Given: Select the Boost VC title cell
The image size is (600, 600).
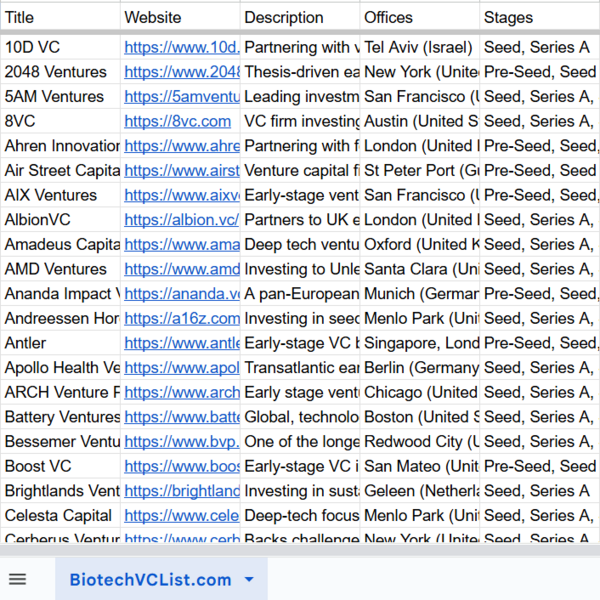Looking at the screenshot, I should [x=60, y=466].
